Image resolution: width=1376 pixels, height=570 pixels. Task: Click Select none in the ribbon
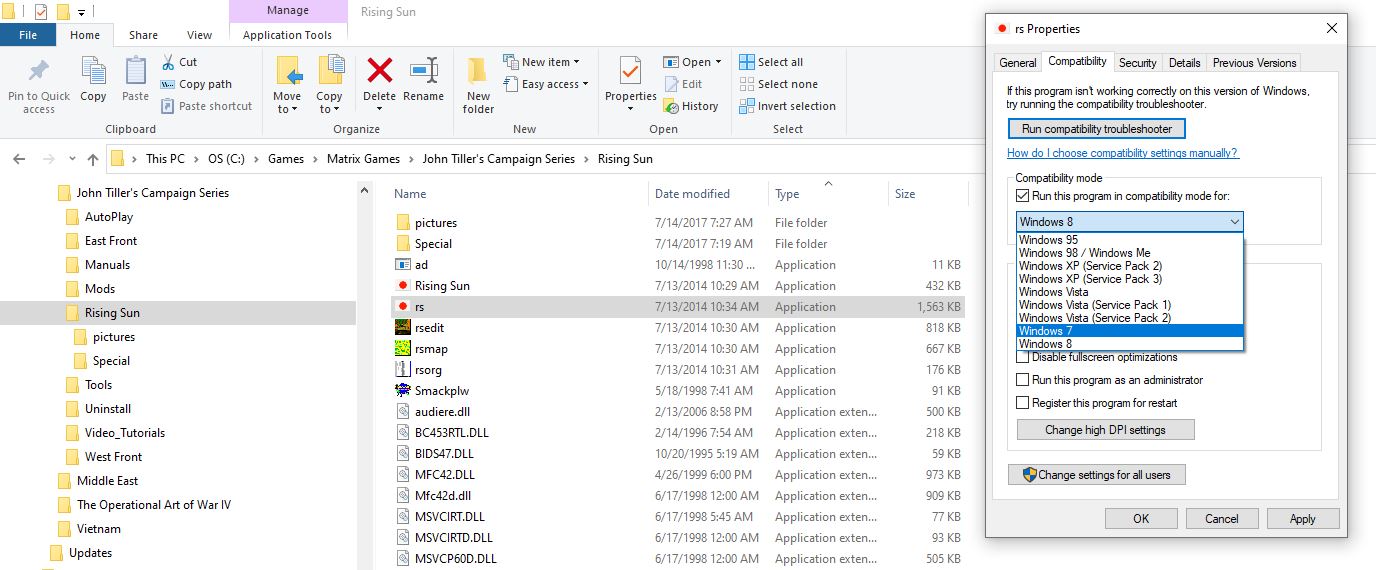click(x=778, y=84)
